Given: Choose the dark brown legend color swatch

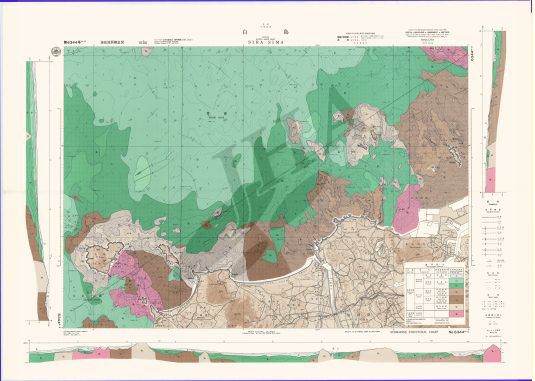Looking at the screenshot, I should tap(457, 299).
